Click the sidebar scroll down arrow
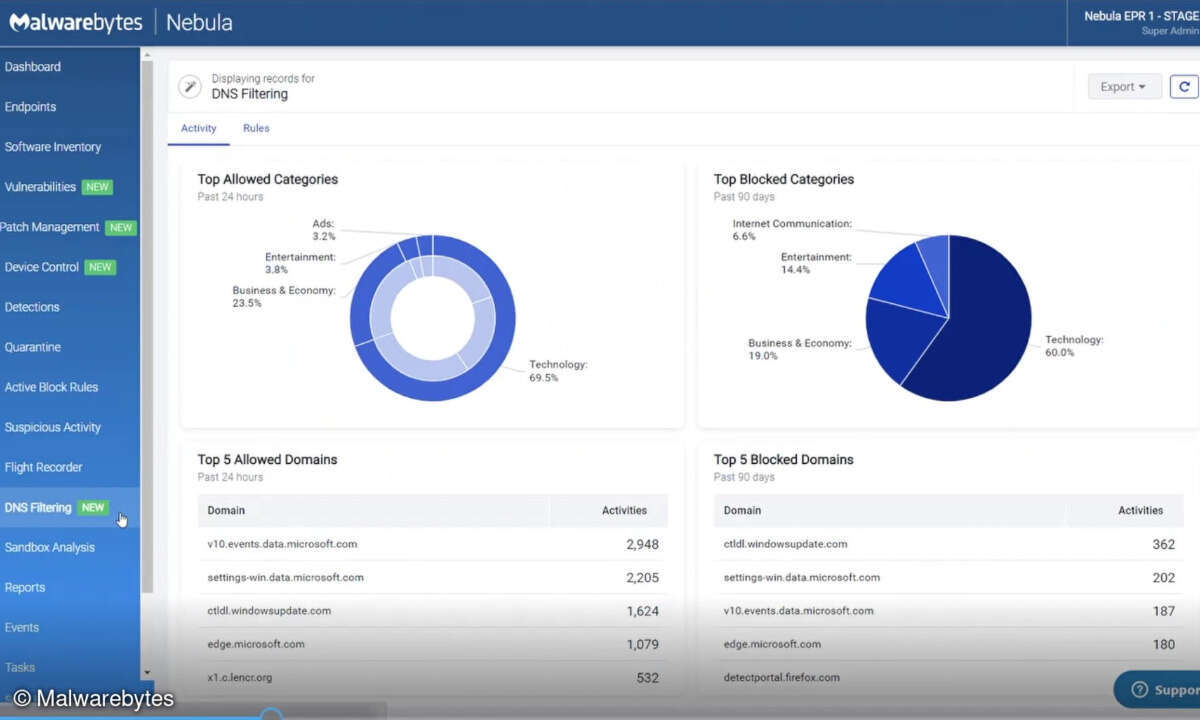This screenshot has width=1200, height=720. coord(147,673)
